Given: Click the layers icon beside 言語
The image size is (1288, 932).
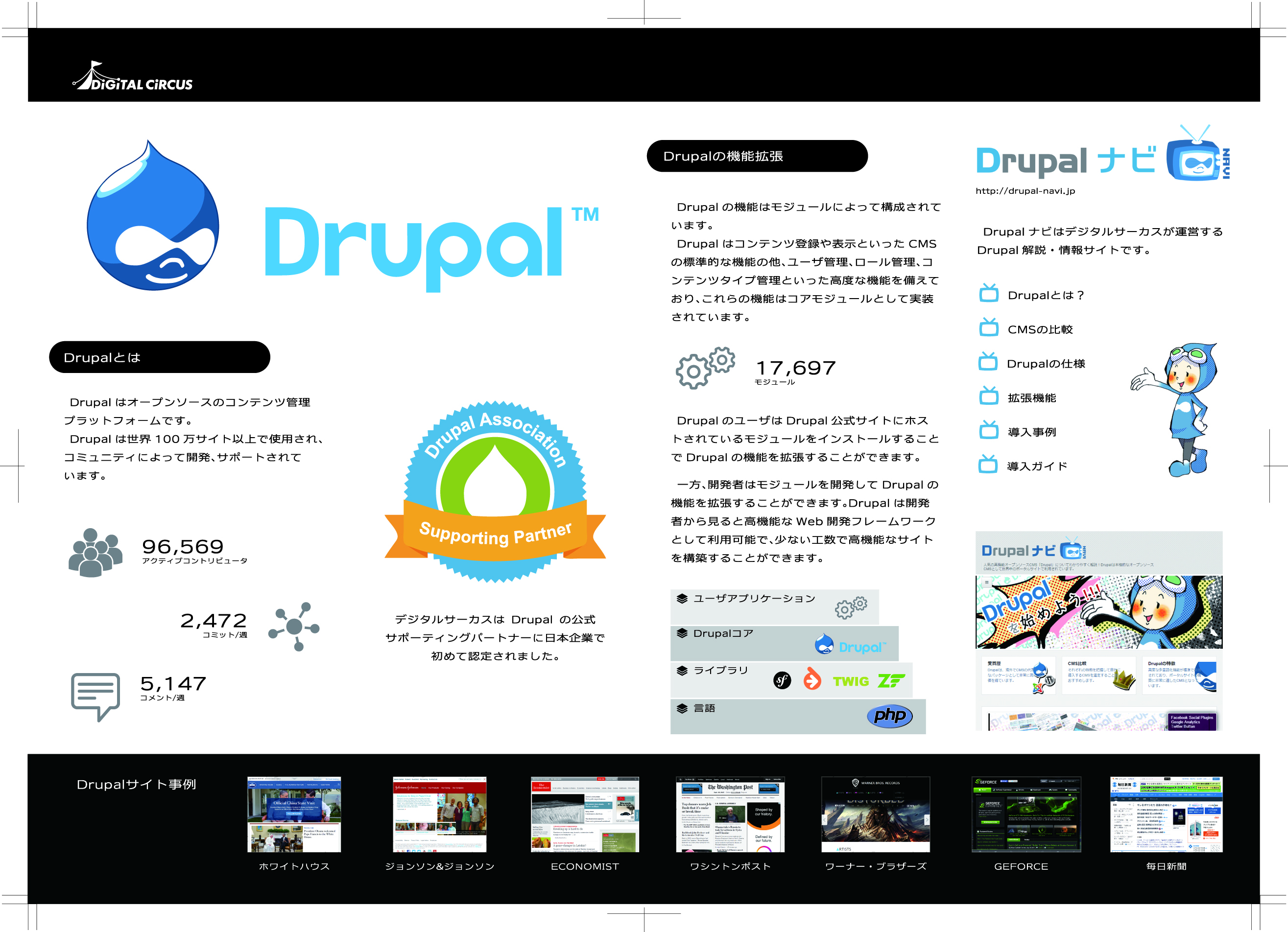Looking at the screenshot, I should [x=682, y=708].
